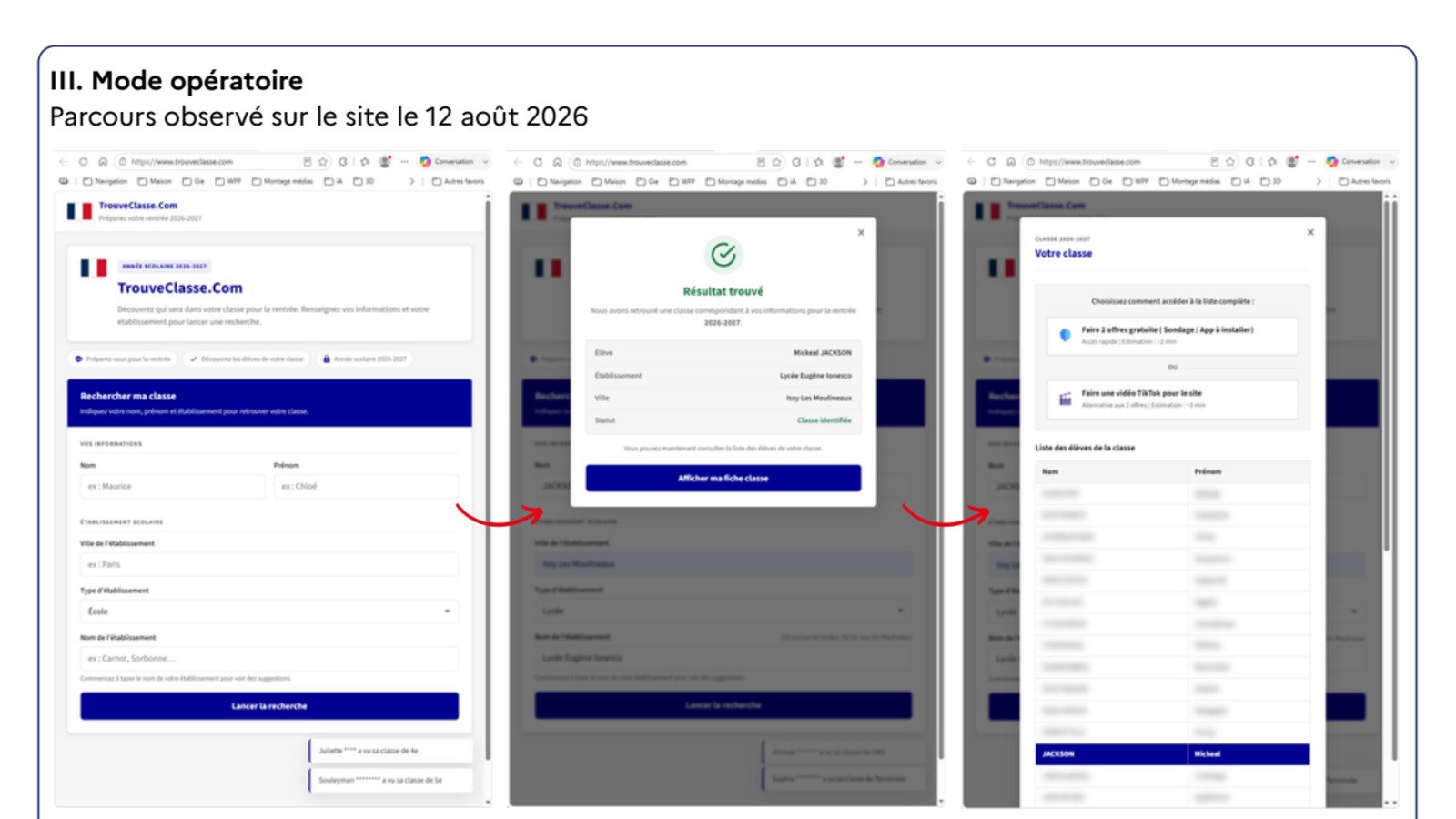Select the 'Lycée Eugène Ionesco' établissement value
This screenshot has width=1456, height=819.
pyautogui.click(x=815, y=375)
